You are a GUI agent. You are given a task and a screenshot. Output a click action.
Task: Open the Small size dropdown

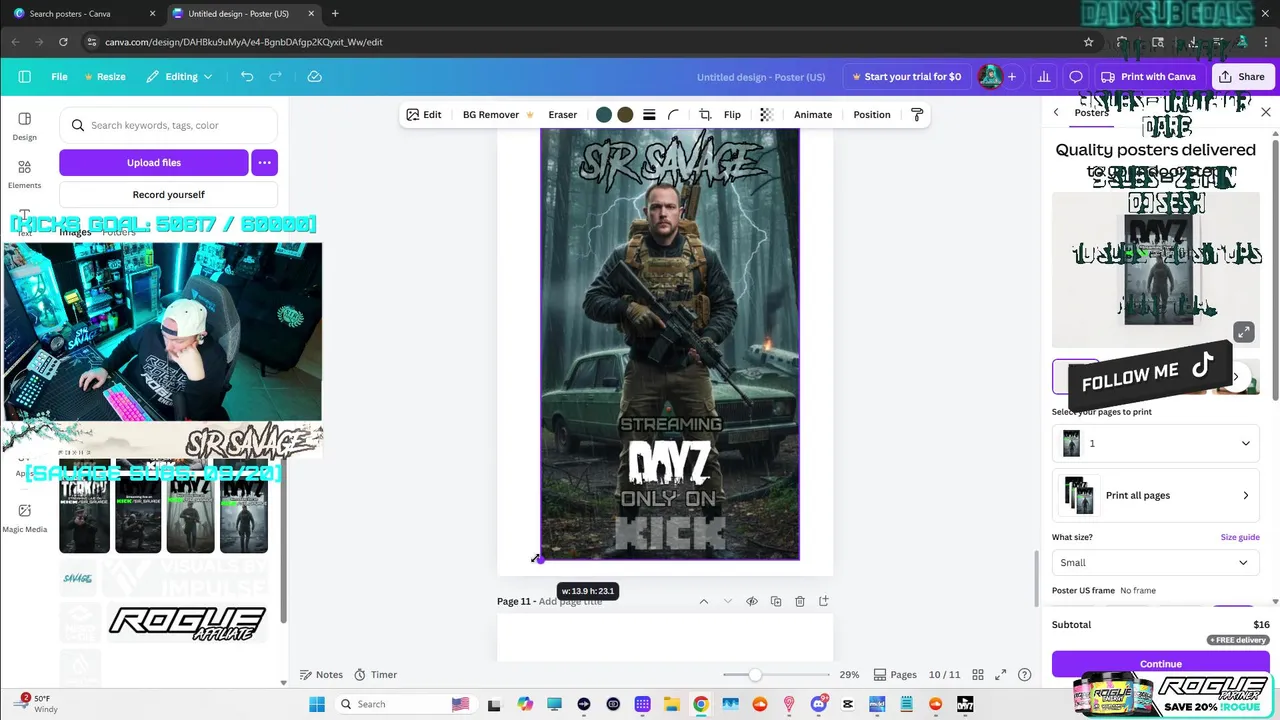tap(1156, 563)
